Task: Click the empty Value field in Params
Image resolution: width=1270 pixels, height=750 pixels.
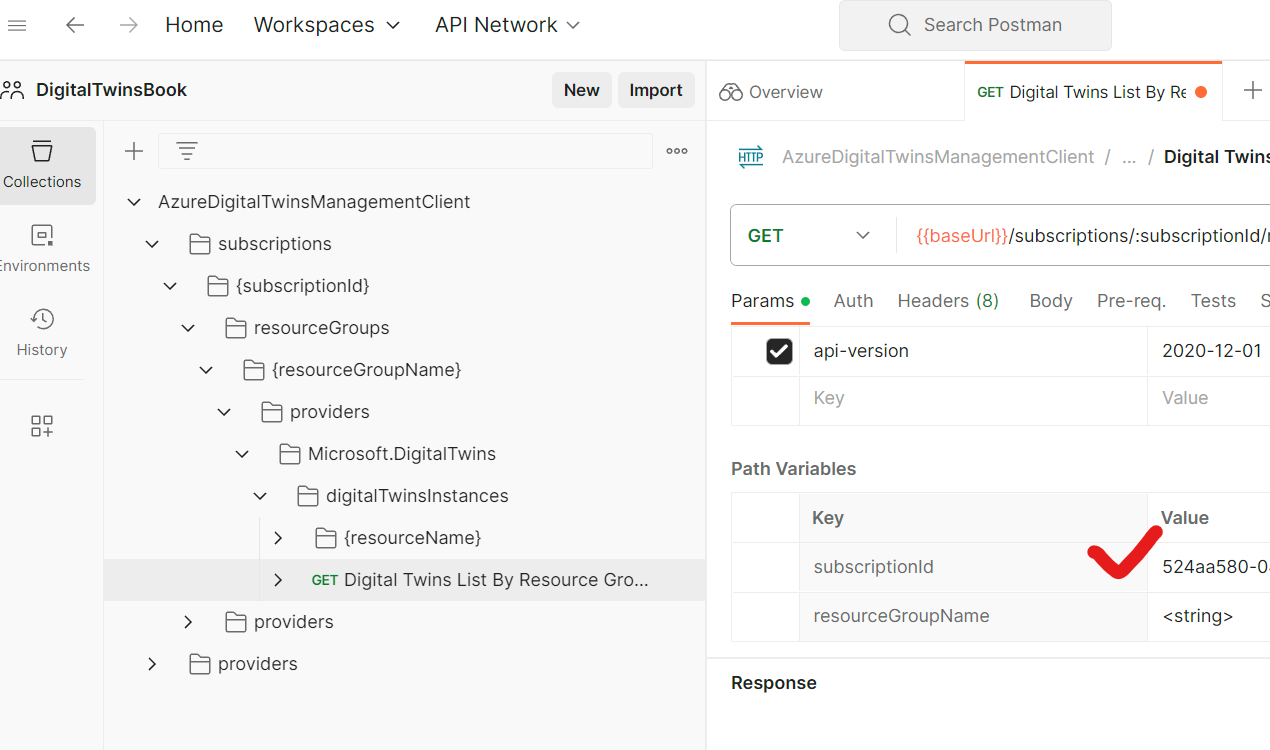Action: 1209,398
